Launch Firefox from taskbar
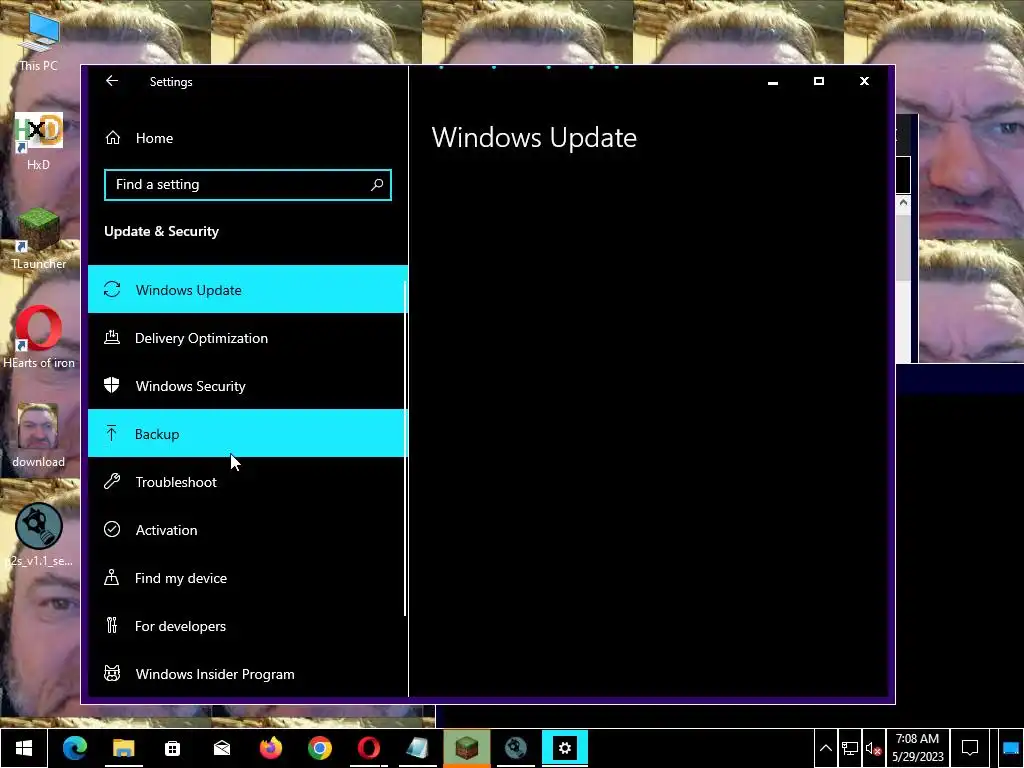Image resolution: width=1024 pixels, height=768 pixels. (270, 748)
